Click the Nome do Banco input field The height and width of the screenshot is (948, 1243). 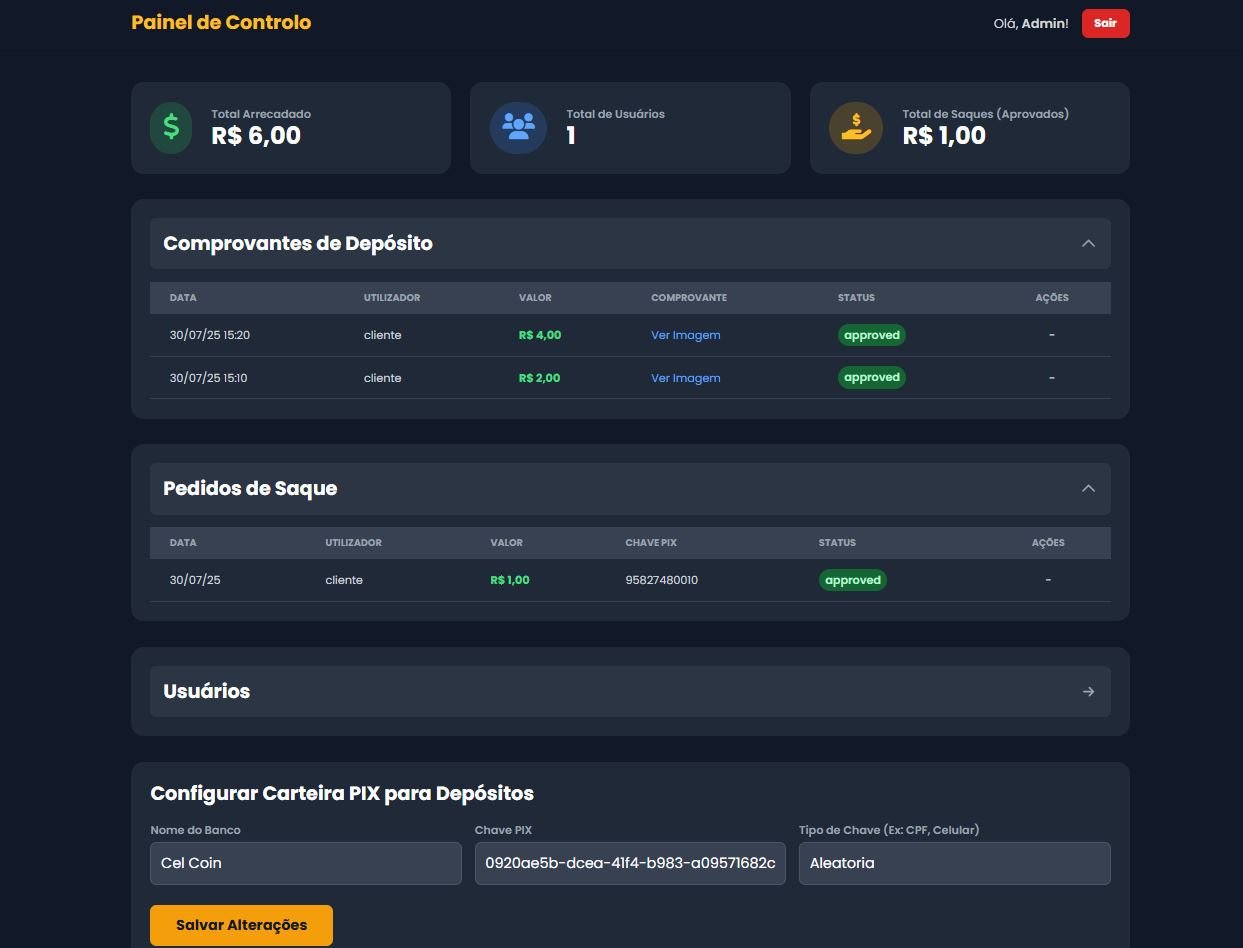pos(305,863)
